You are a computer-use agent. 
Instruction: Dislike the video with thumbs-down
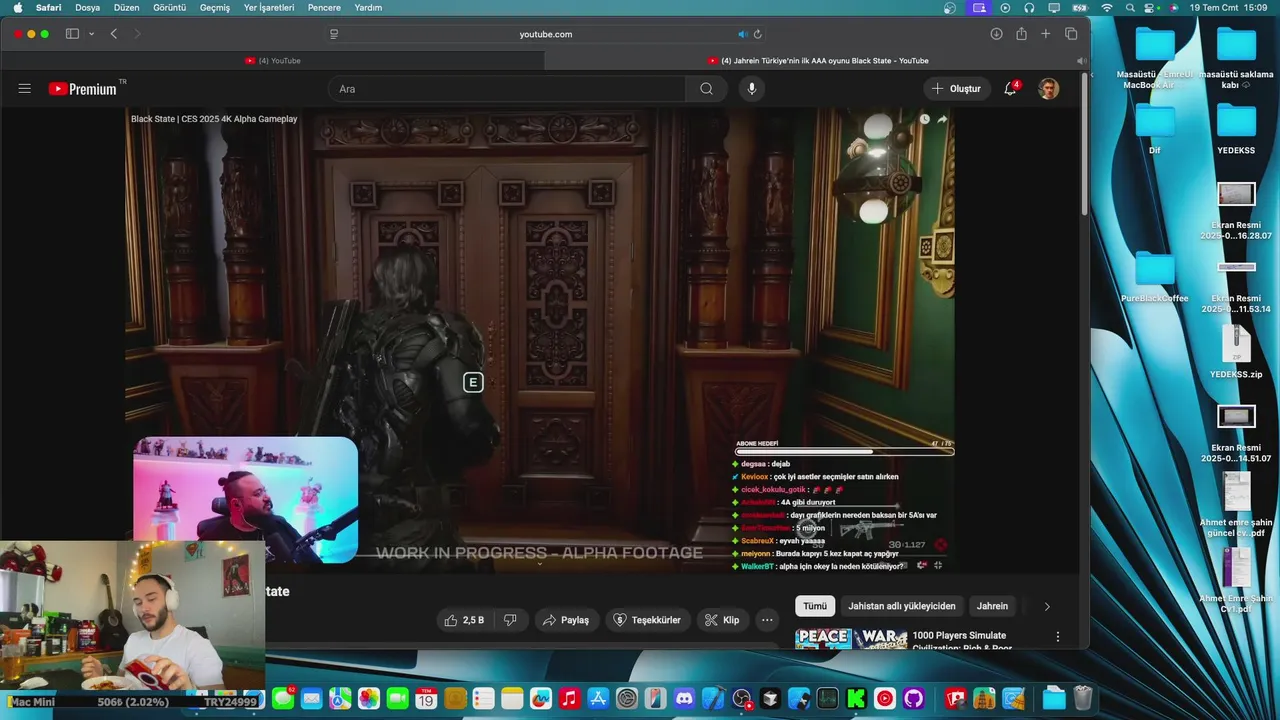tap(510, 620)
